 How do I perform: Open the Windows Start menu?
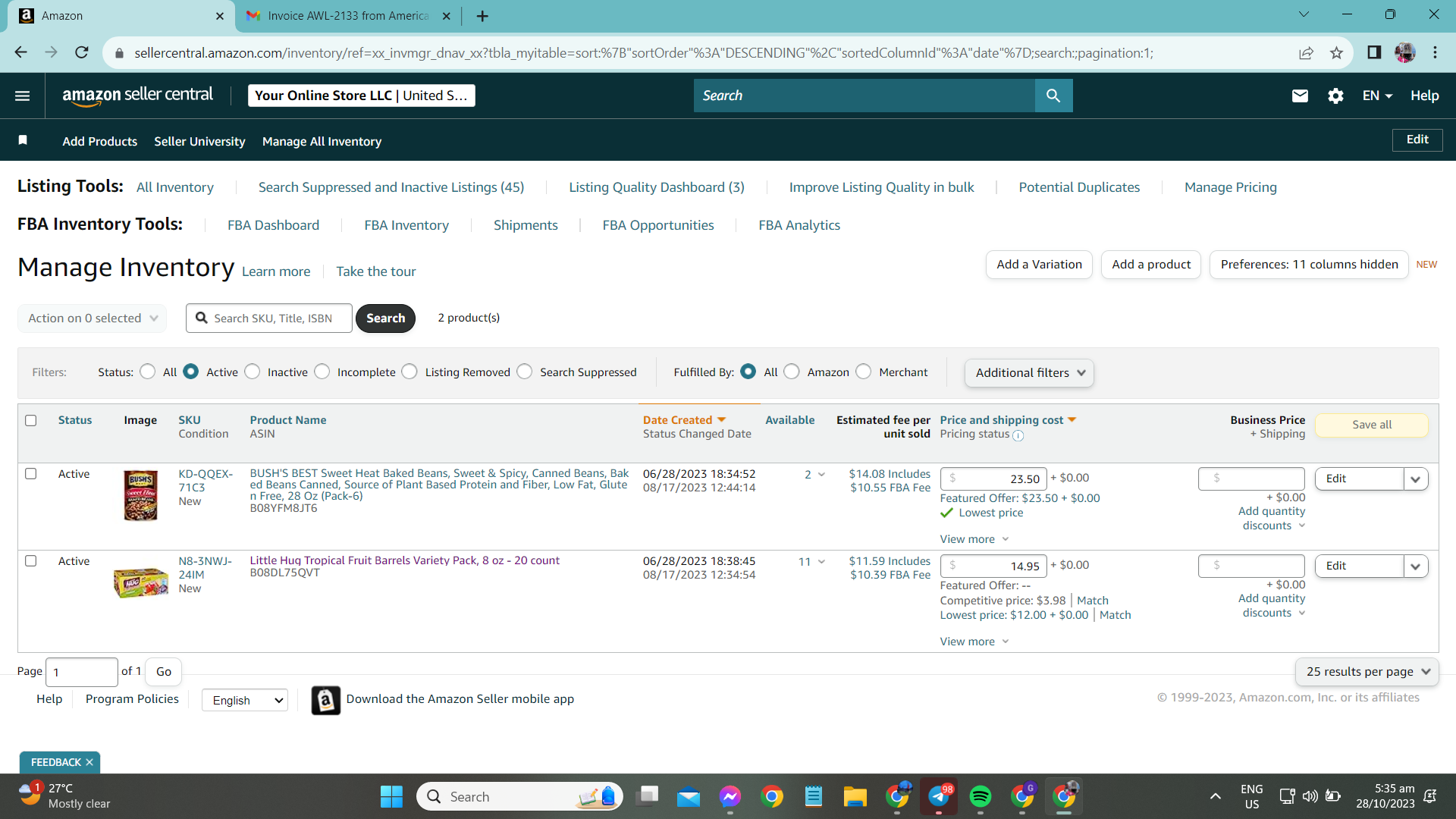pos(391,797)
